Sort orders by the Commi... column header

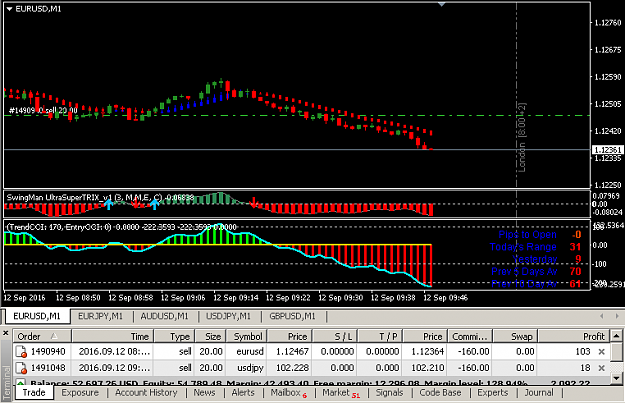[x=470, y=336]
